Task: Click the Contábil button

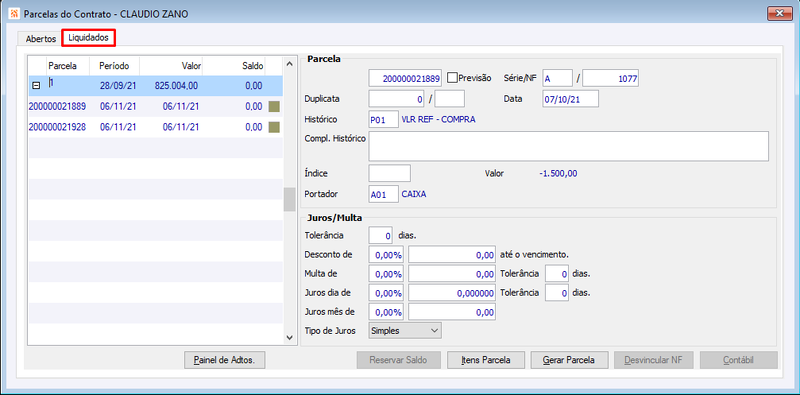Action: coord(738,360)
